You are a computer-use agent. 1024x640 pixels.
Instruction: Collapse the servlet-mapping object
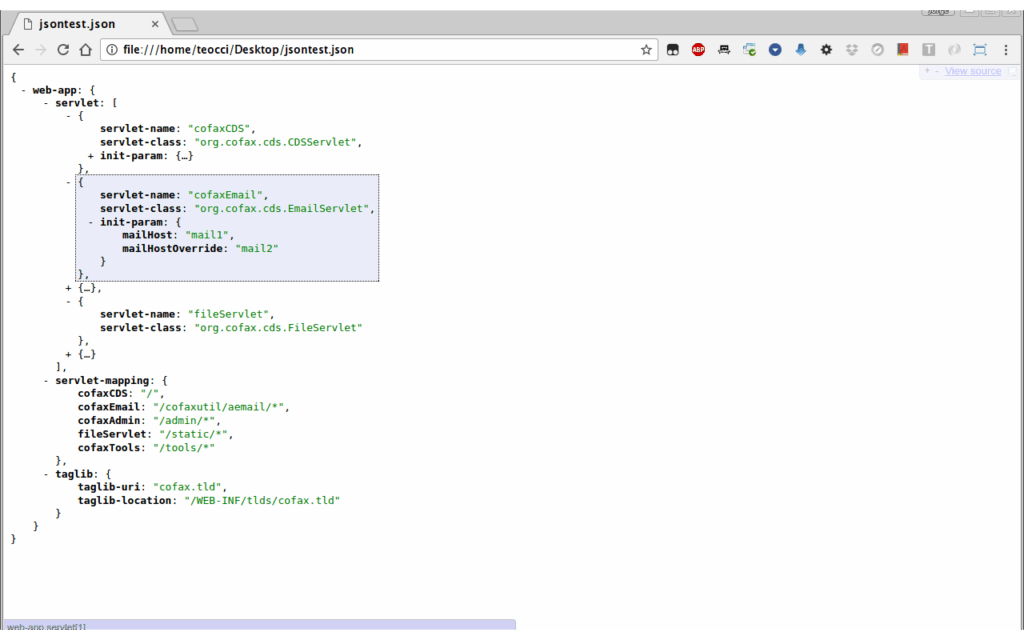pos(46,381)
